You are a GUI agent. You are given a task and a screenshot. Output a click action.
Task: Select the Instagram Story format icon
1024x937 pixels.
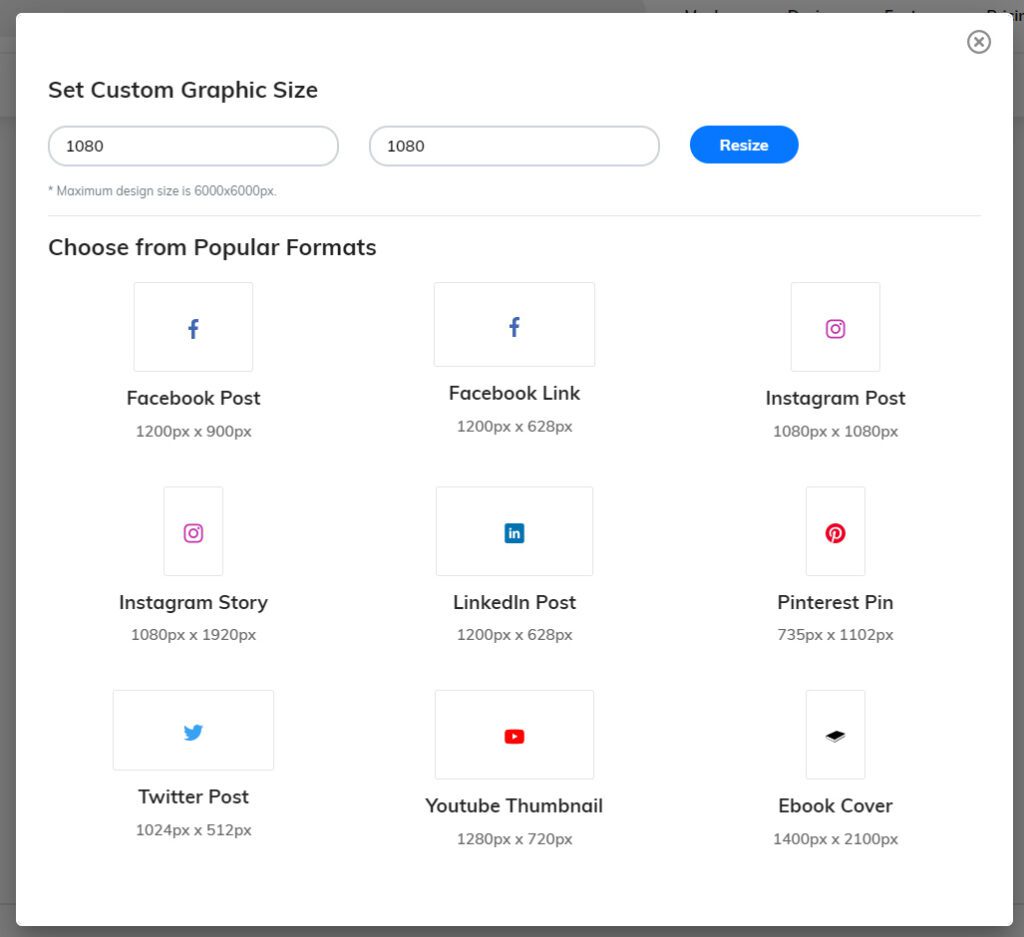(x=193, y=533)
